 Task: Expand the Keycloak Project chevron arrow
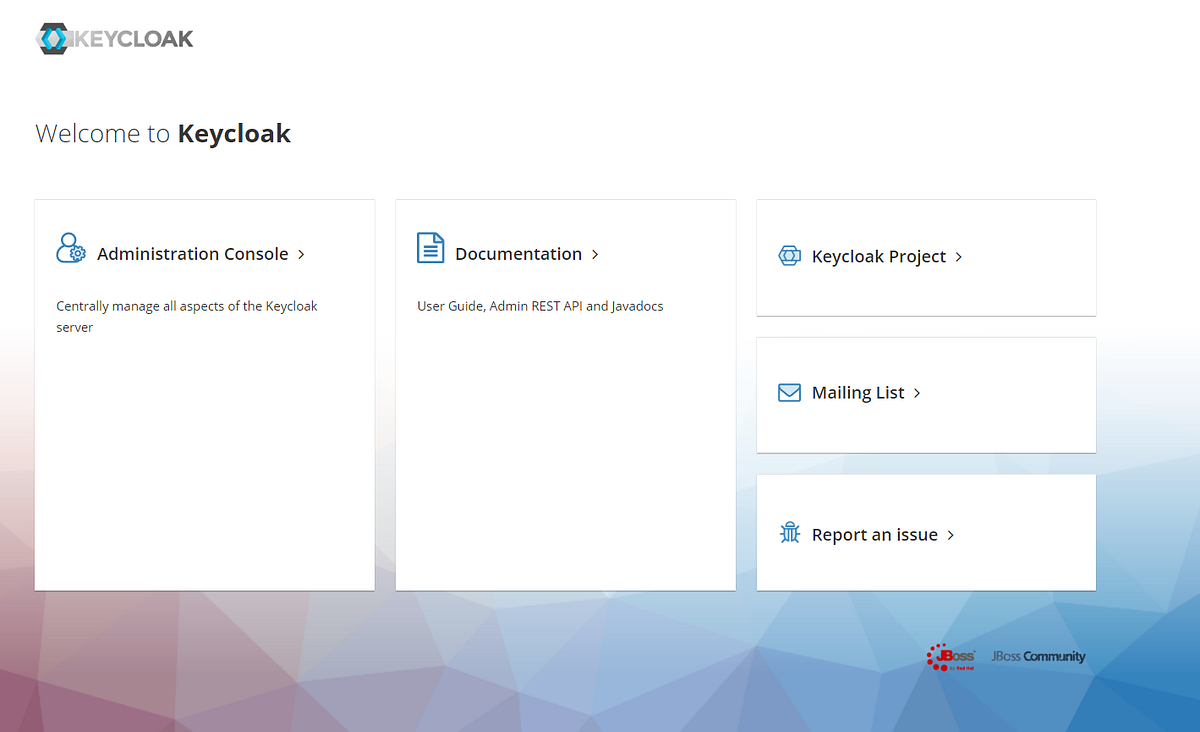[x=958, y=257]
